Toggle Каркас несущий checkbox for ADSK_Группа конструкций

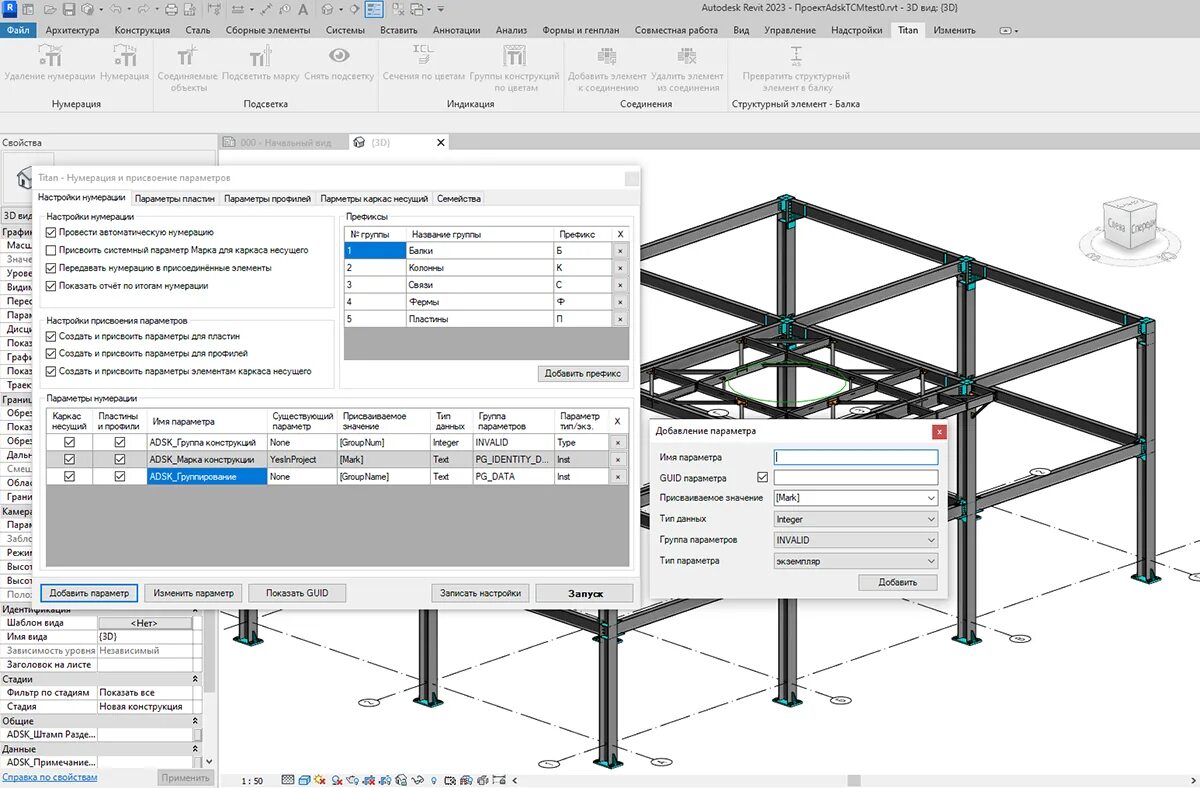(69, 442)
